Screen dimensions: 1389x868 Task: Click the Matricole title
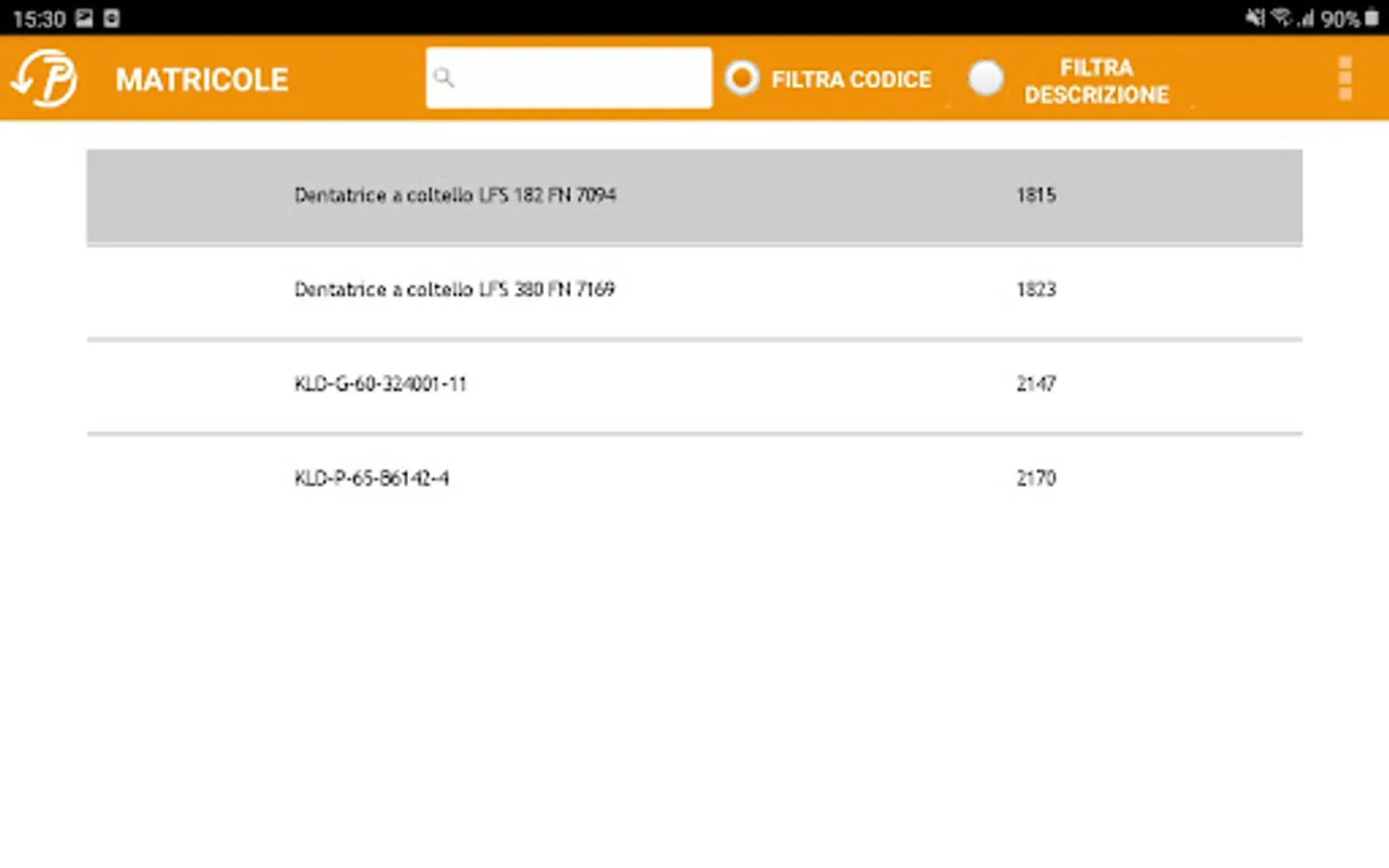202,79
